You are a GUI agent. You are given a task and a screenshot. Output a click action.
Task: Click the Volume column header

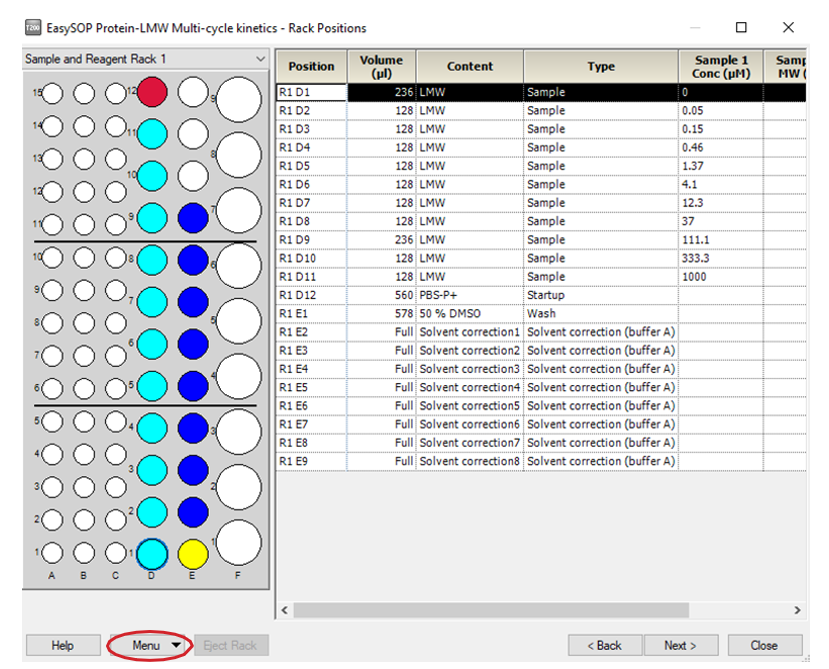(x=381, y=66)
